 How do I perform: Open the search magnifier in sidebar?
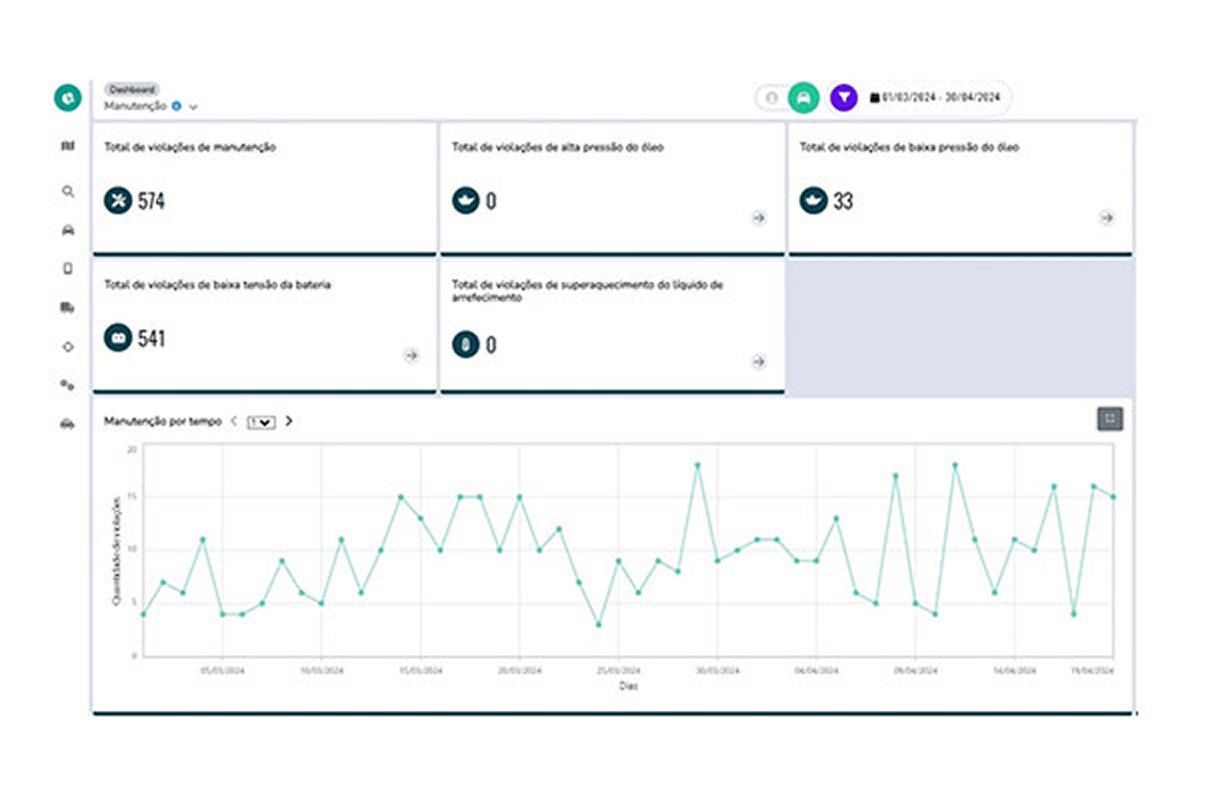(x=67, y=191)
